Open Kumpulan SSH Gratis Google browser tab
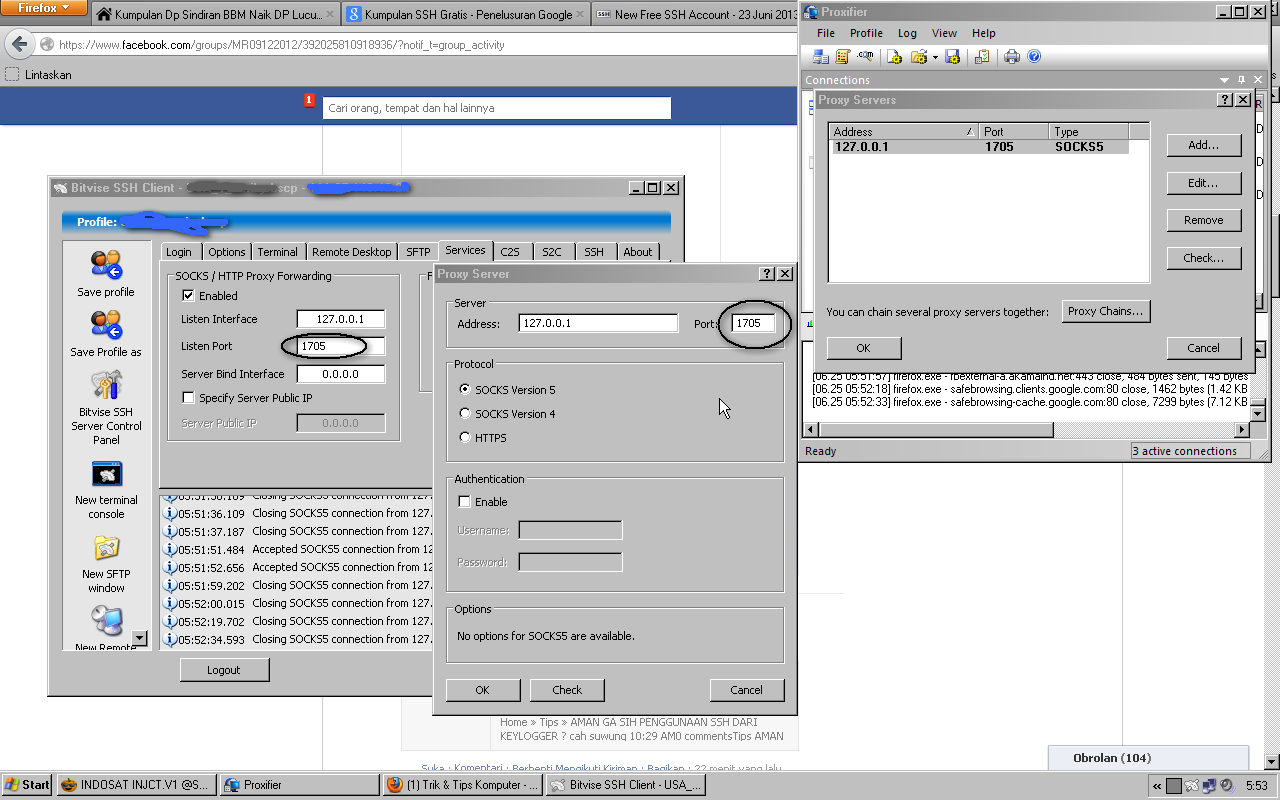The image size is (1280, 800). 466,15
